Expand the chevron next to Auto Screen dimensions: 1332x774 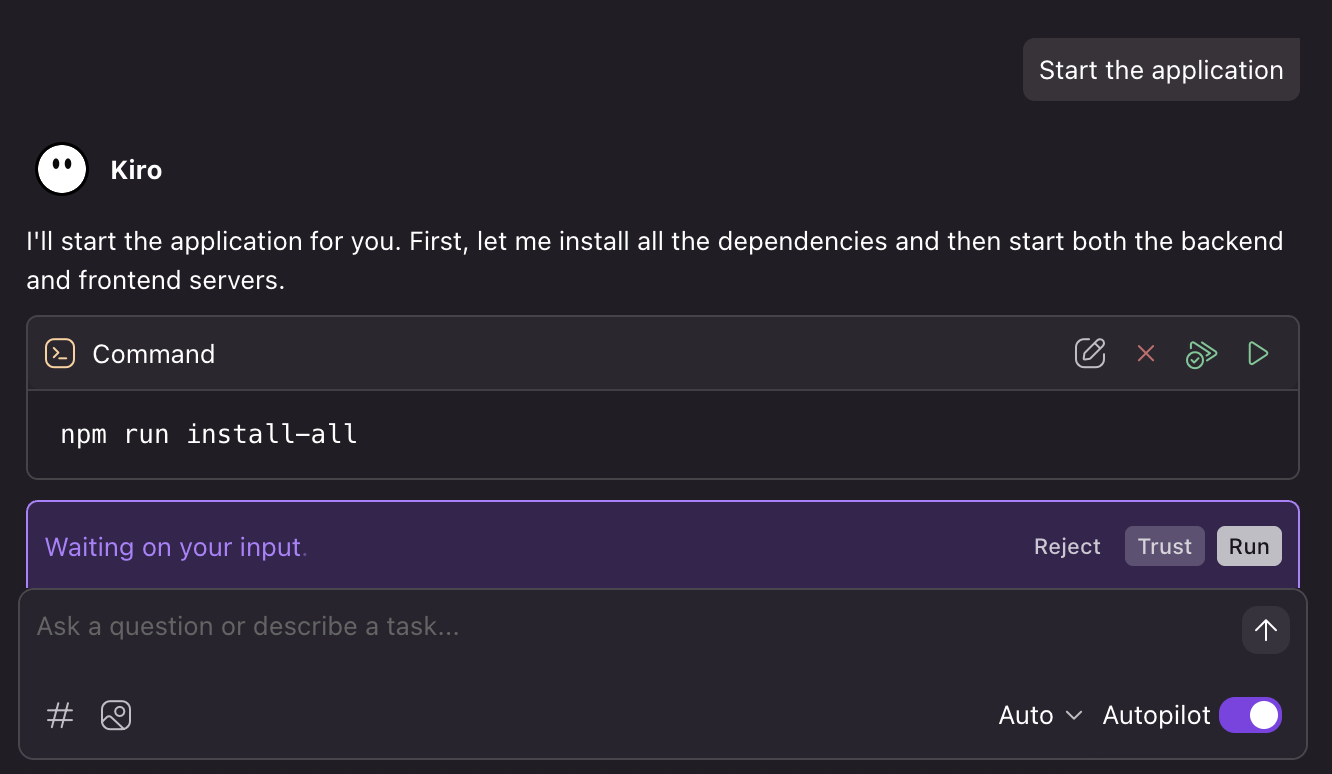pyautogui.click(x=1074, y=715)
